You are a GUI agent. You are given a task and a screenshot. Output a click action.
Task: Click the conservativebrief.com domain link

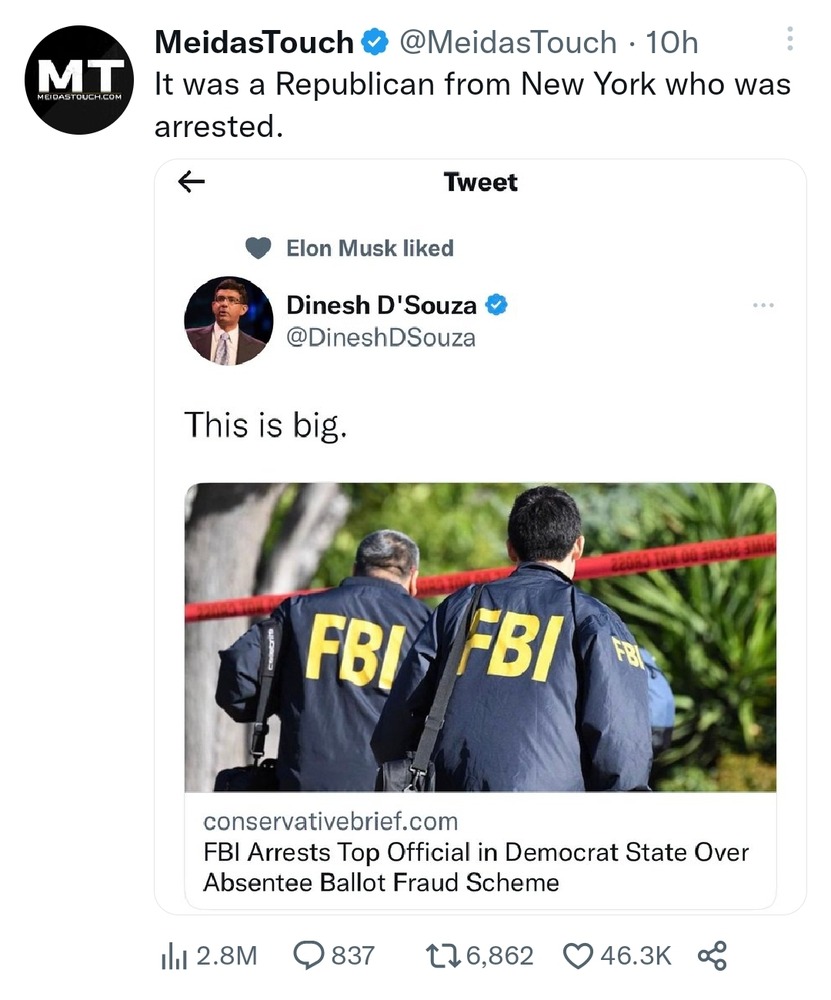pos(330,822)
